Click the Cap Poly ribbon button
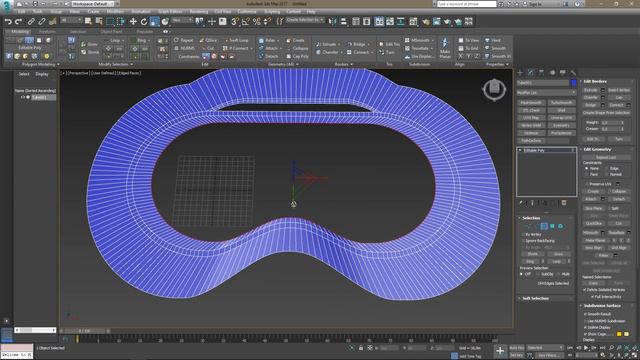 pyautogui.click(x=297, y=56)
